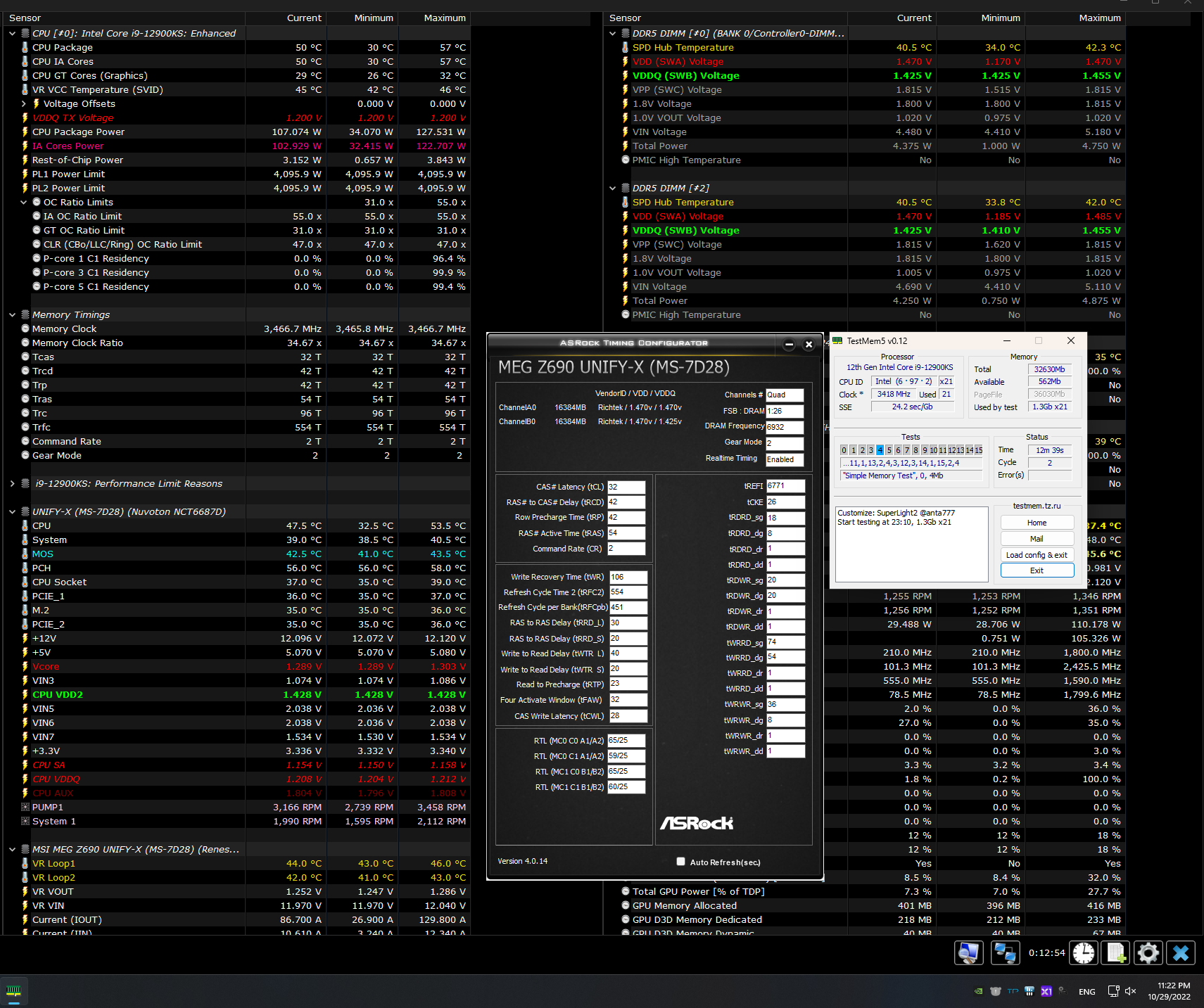Image resolution: width=1204 pixels, height=1008 pixels.
Task: Expand the Voltage Offsets subgroup
Action: click(23, 103)
